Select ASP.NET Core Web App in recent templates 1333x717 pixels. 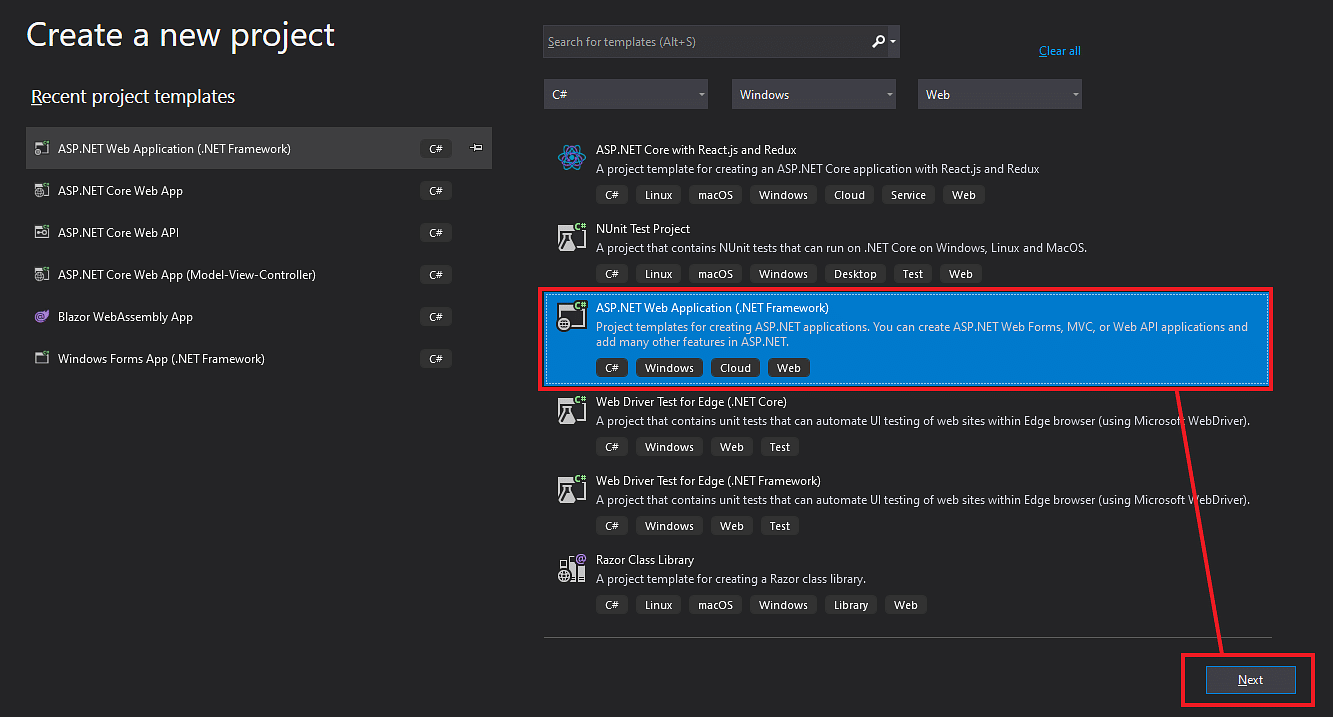click(x=259, y=191)
